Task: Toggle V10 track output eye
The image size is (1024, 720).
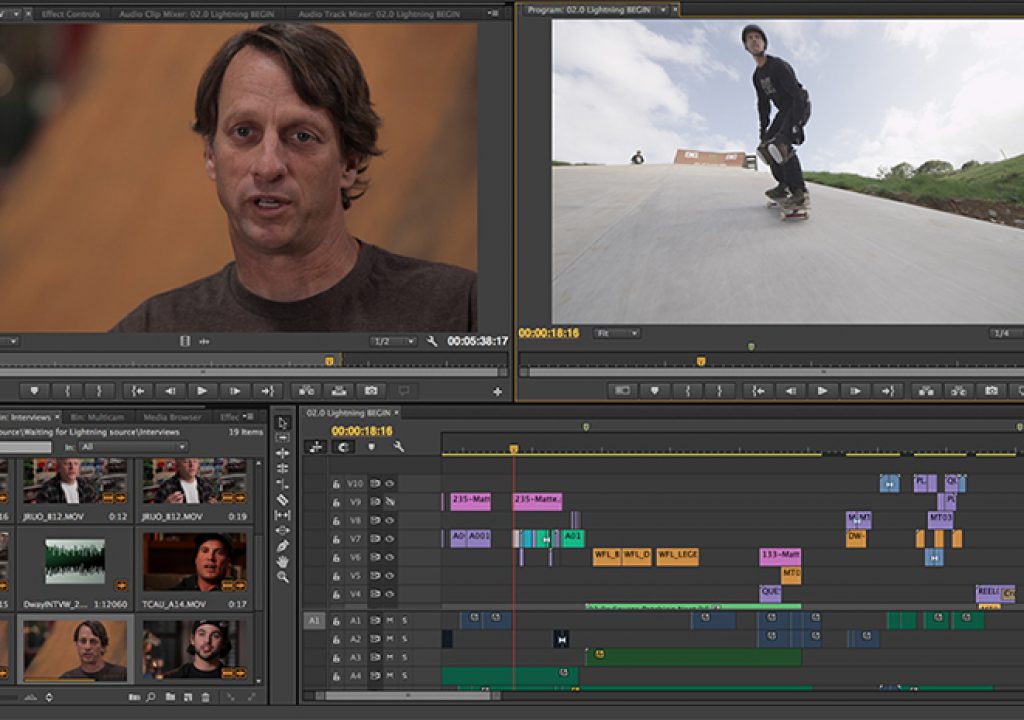Action: pyautogui.click(x=390, y=483)
